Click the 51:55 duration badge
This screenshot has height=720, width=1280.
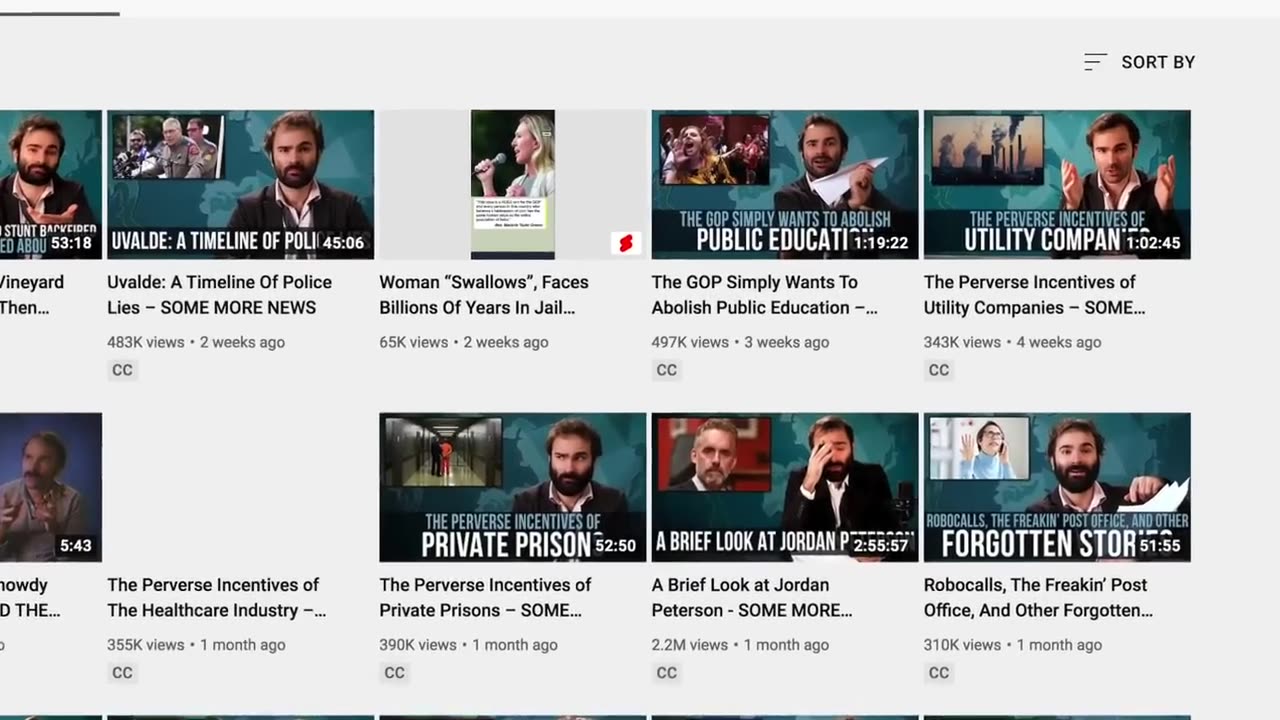coord(1160,546)
